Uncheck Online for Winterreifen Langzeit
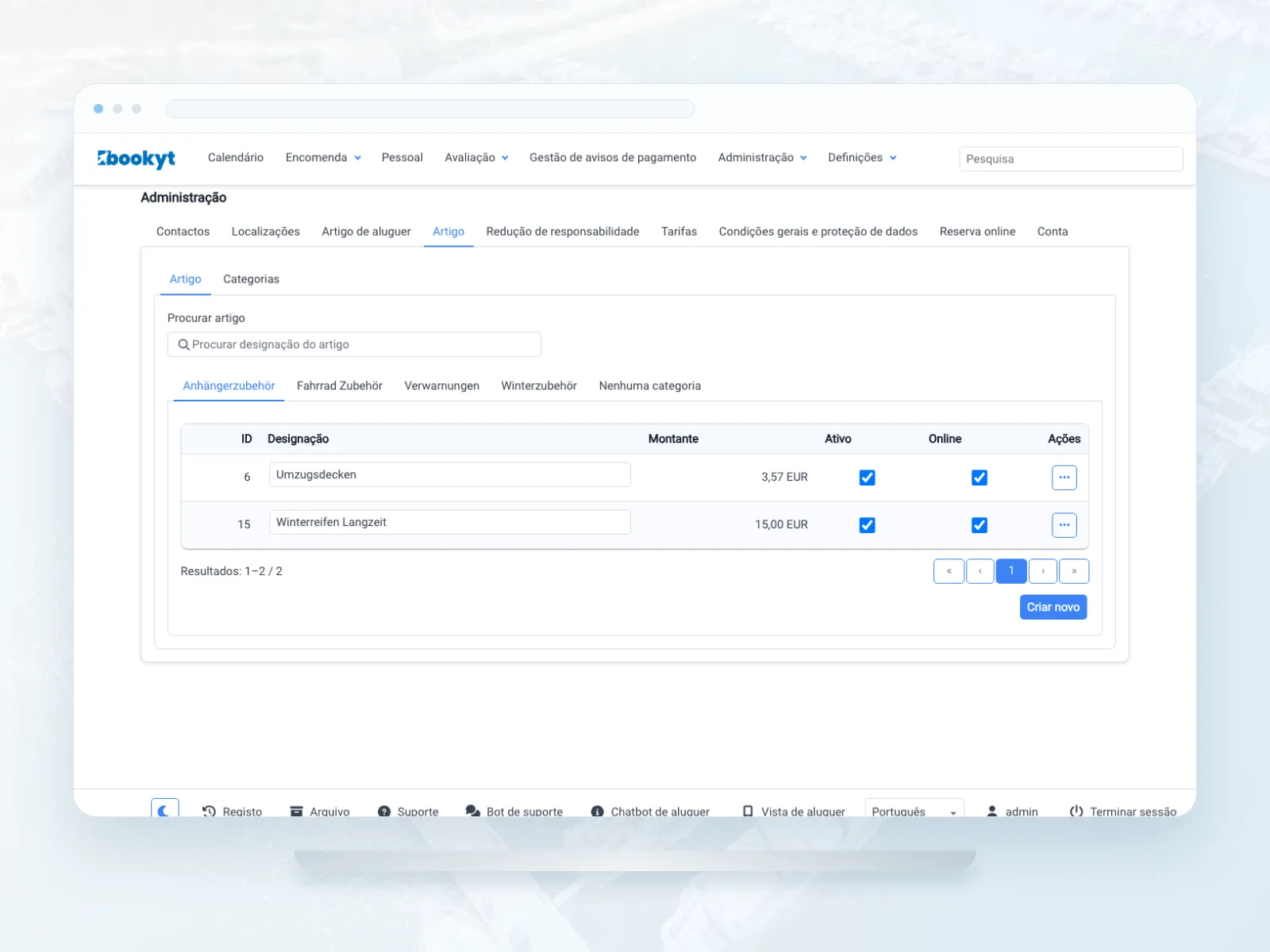This screenshot has height=952, width=1270. point(979,525)
